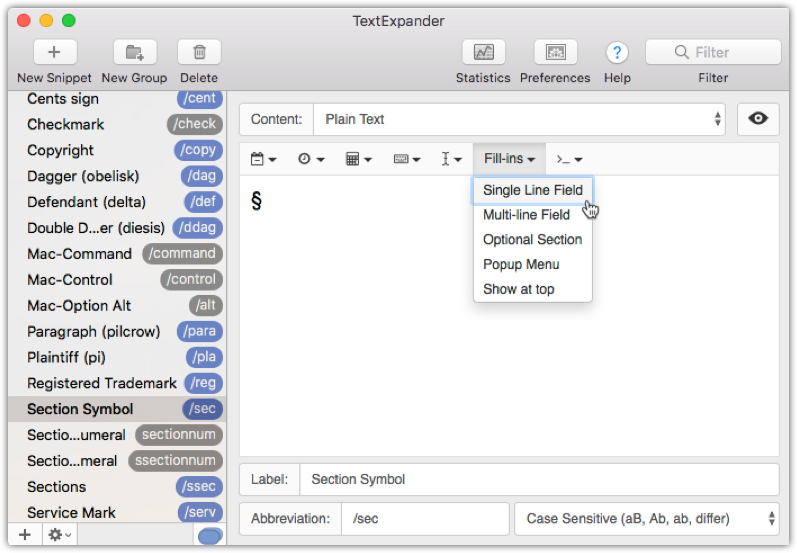797x553 pixels.
Task: Click the Abbreviation field /sec
Action: pos(425,518)
